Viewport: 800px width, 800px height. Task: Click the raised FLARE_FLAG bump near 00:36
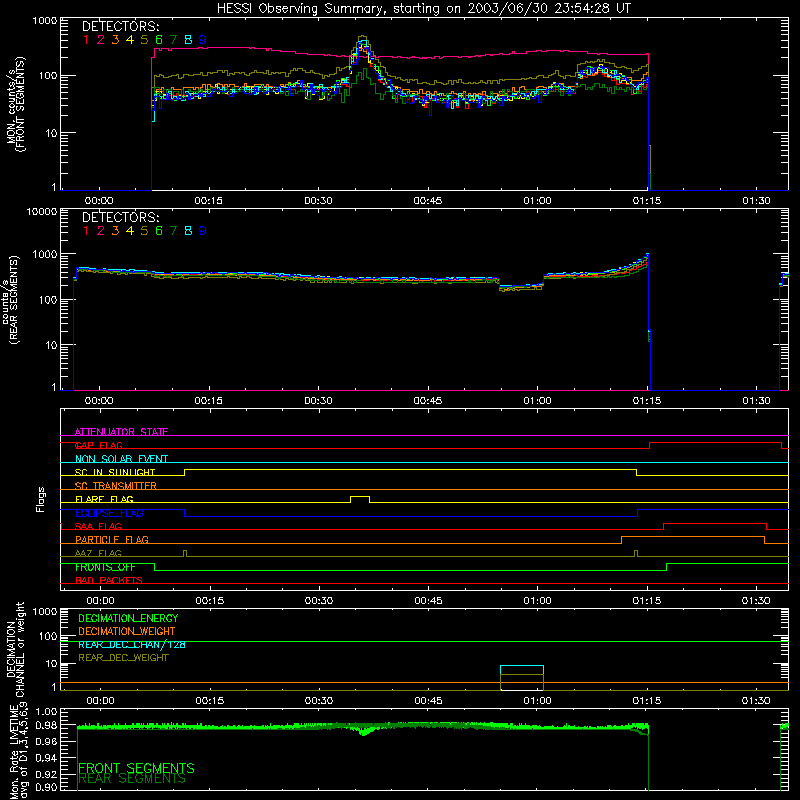point(360,497)
